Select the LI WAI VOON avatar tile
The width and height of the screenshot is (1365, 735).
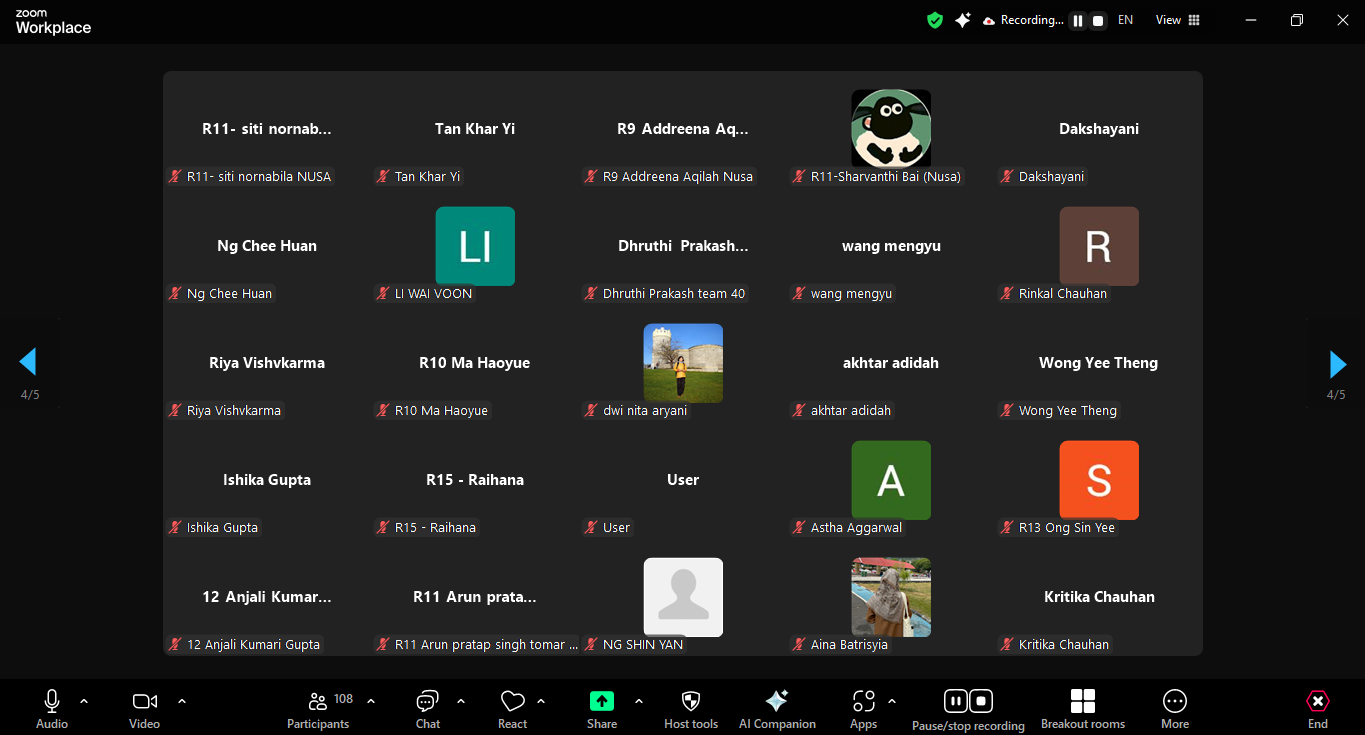[x=475, y=246]
